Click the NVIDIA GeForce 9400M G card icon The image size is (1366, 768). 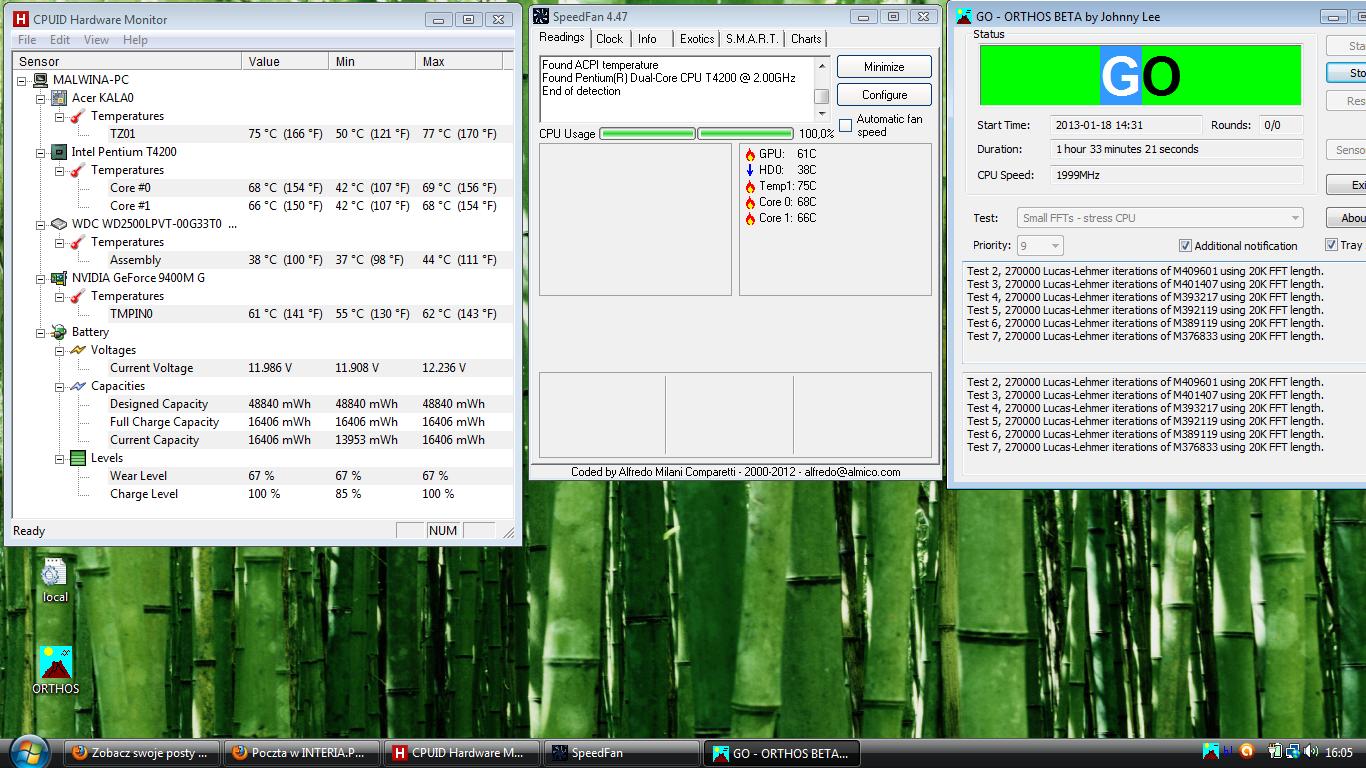59,278
